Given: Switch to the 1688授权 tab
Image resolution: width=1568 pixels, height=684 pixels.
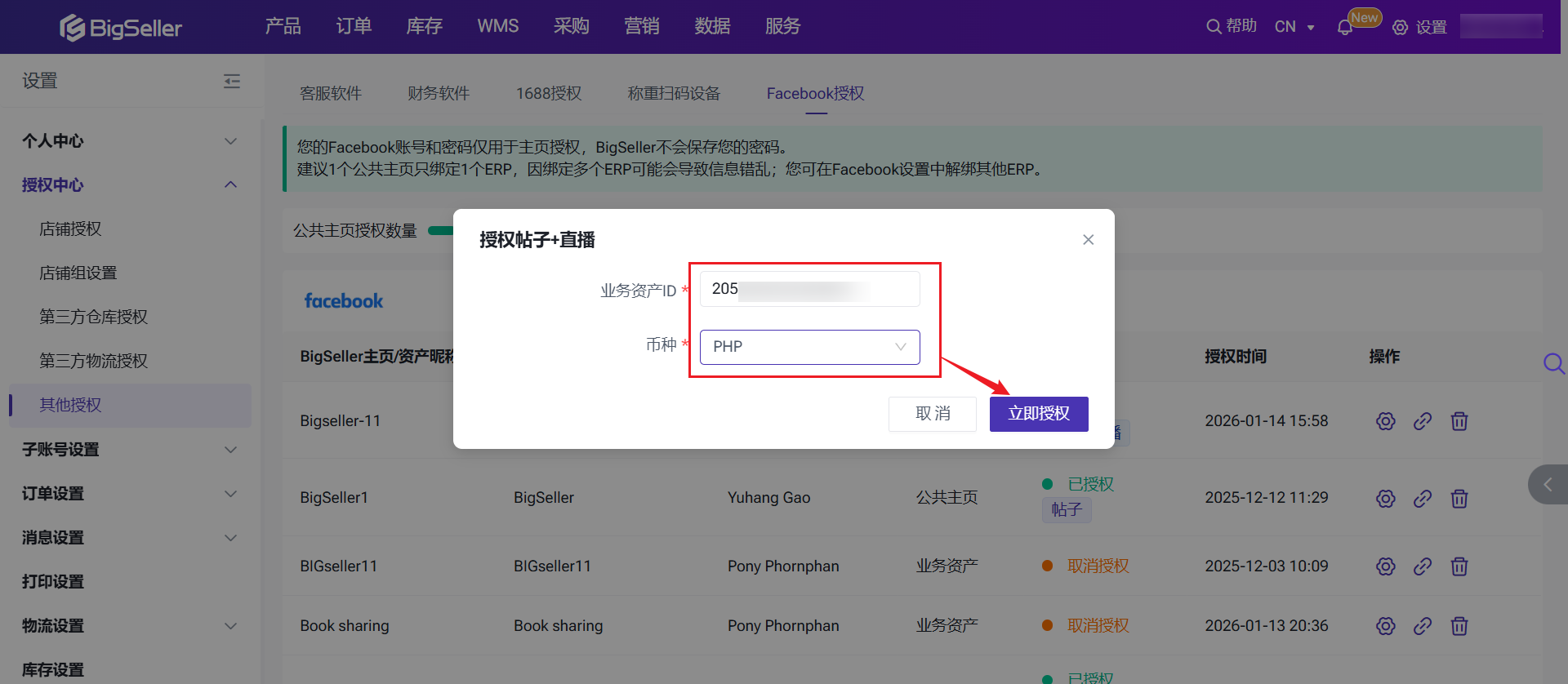Looking at the screenshot, I should coord(548,94).
